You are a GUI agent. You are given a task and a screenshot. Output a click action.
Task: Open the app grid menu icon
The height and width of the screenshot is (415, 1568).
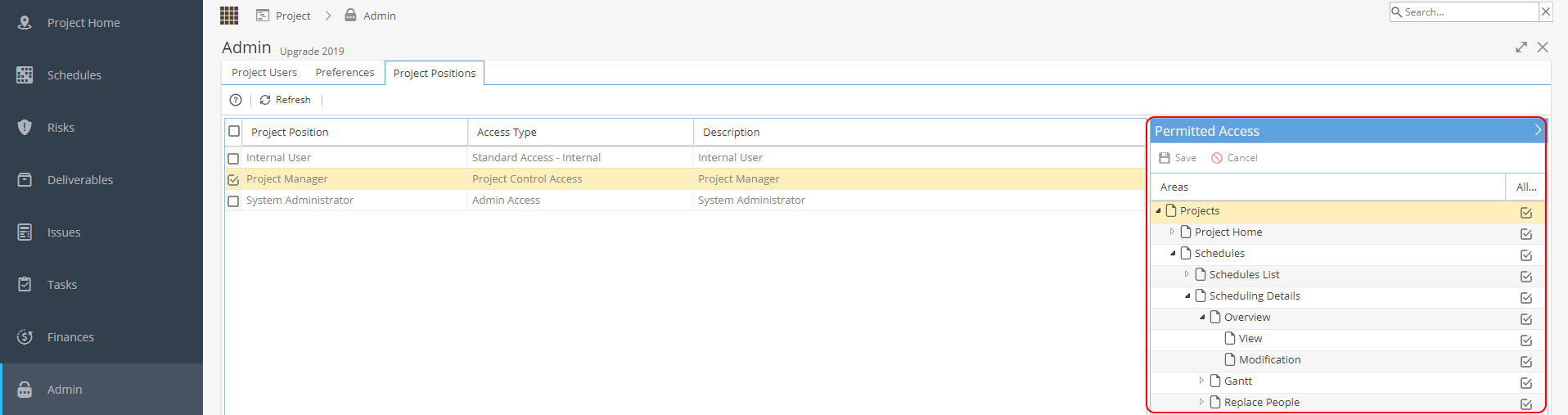(x=229, y=15)
